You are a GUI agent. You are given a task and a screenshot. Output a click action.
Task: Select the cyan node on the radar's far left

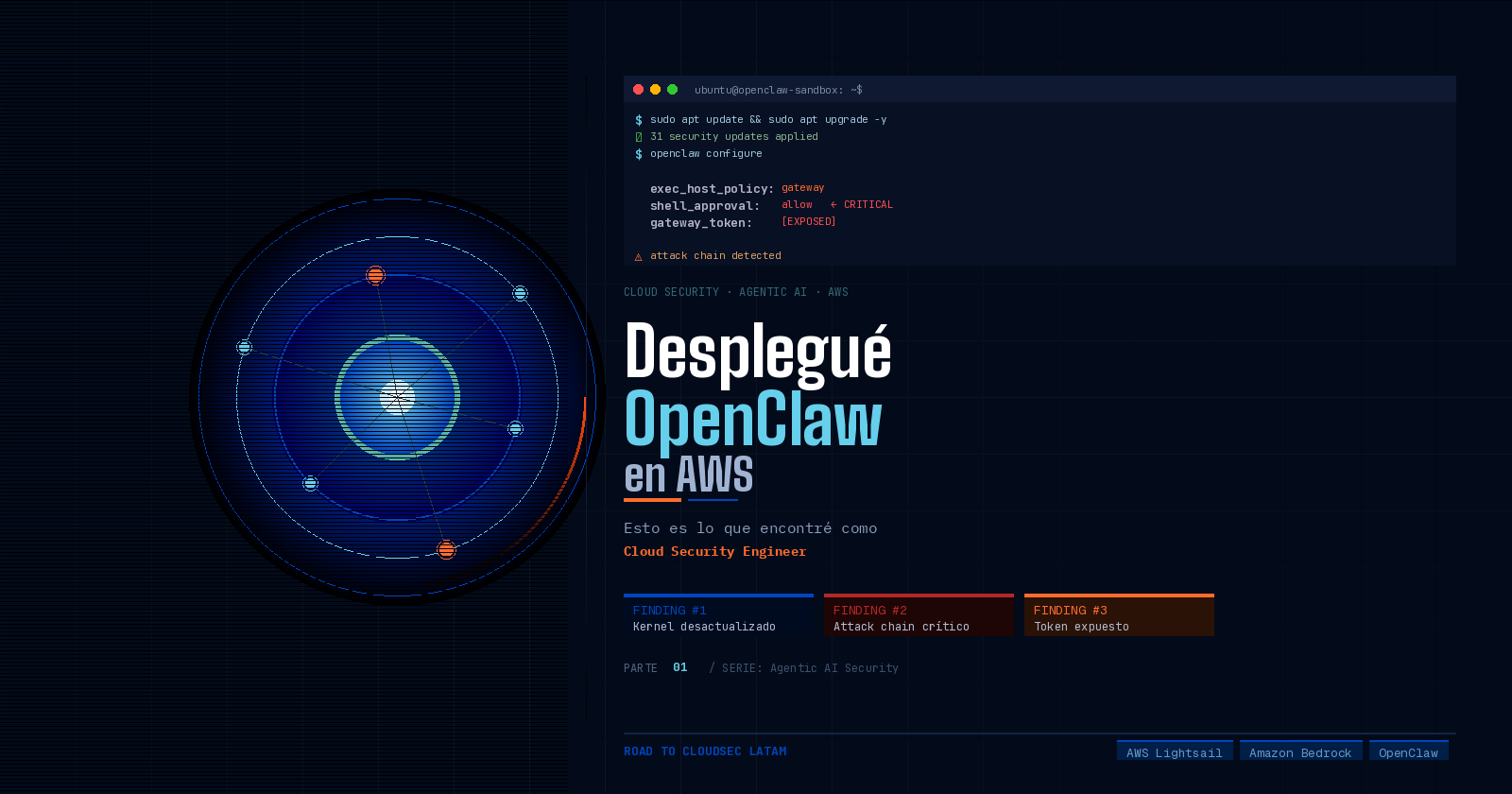coord(245,347)
